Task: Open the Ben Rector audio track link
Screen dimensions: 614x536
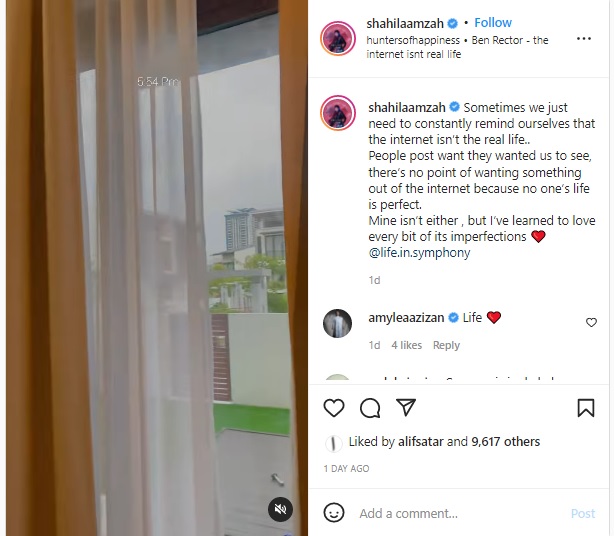Action: [457, 47]
